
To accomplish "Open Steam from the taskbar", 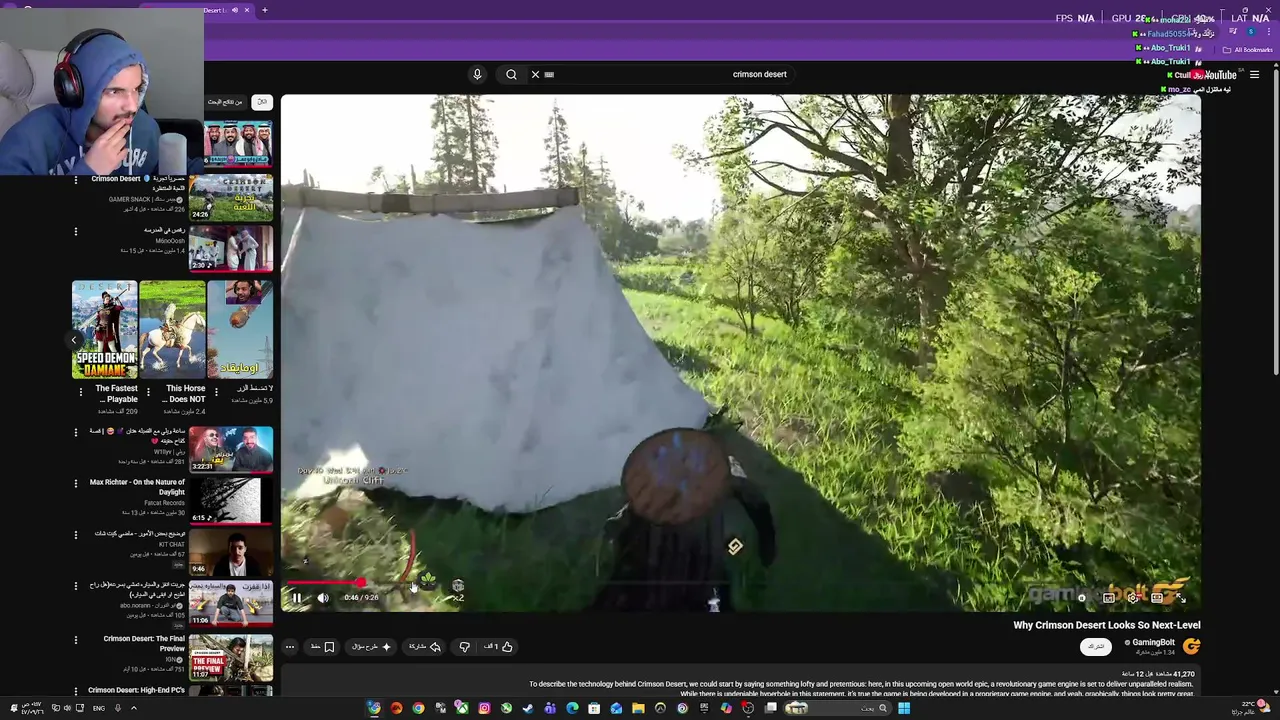I will click(x=528, y=708).
